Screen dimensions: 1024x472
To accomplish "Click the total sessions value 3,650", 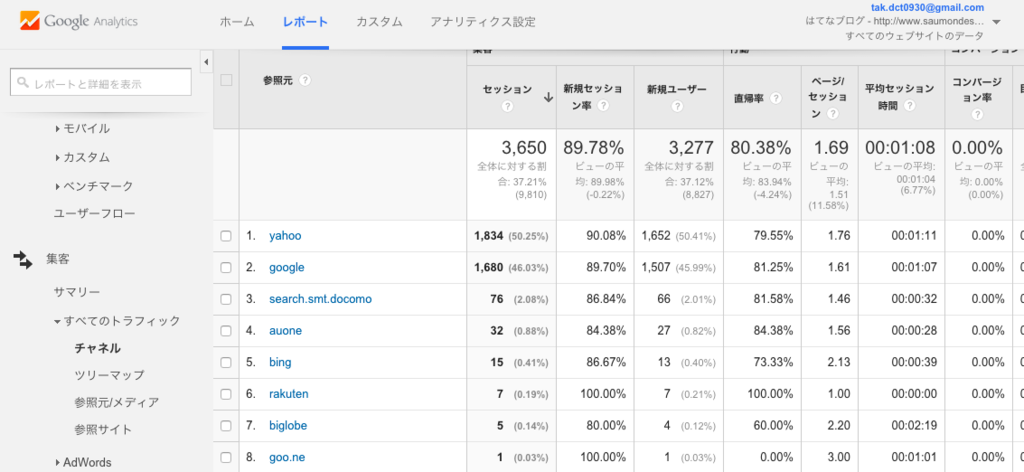I will tap(524, 148).
